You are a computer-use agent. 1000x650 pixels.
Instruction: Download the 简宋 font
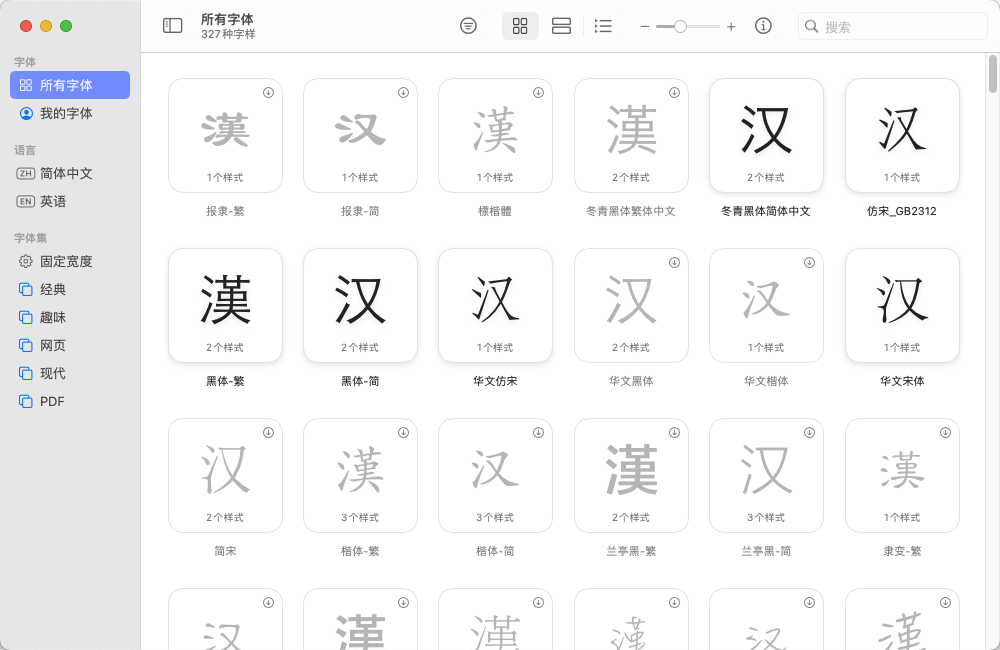coord(268,432)
